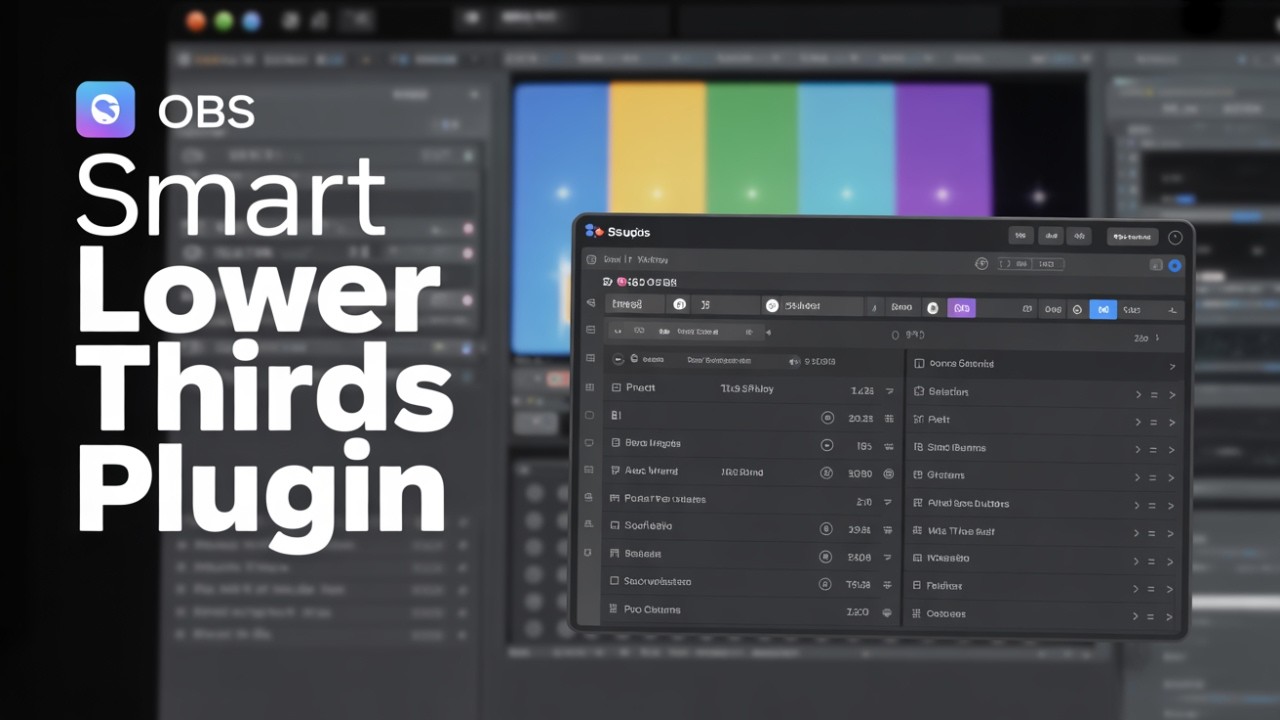
Task: Expand the top right-list row with its chevron
Action: tap(1172, 367)
